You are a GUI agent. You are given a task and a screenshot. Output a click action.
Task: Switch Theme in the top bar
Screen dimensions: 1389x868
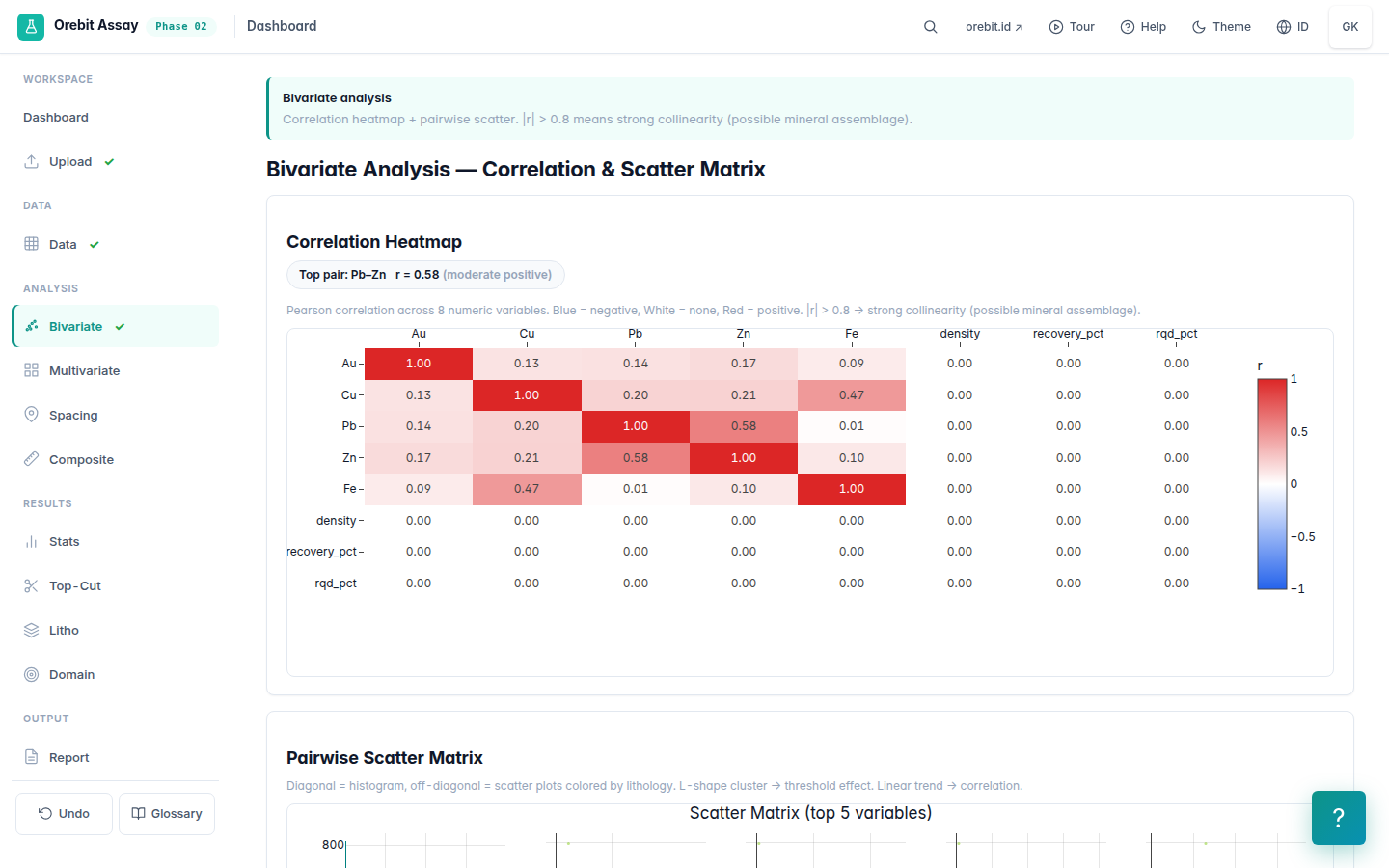click(1221, 27)
